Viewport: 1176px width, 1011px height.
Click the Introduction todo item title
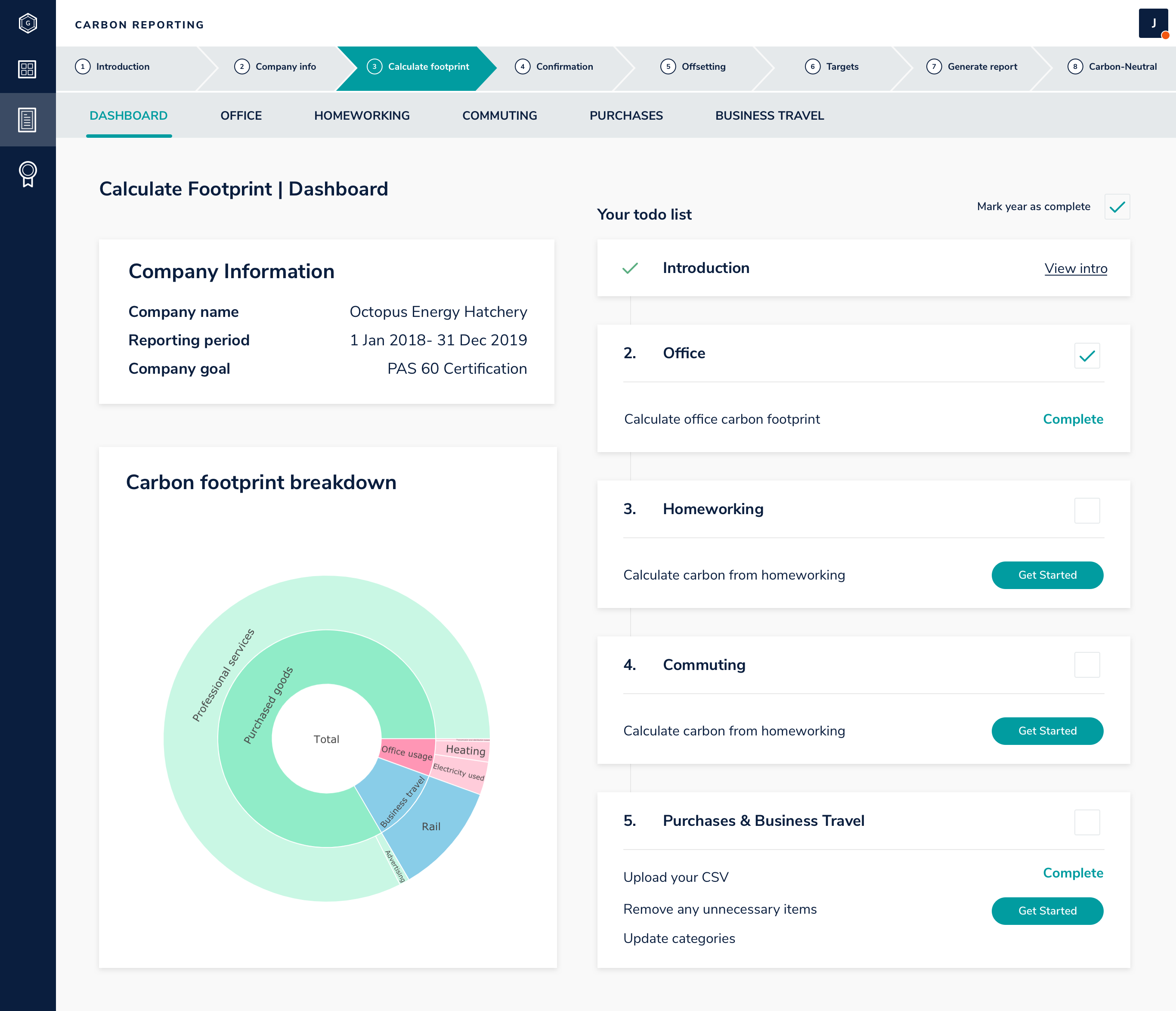click(706, 268)
